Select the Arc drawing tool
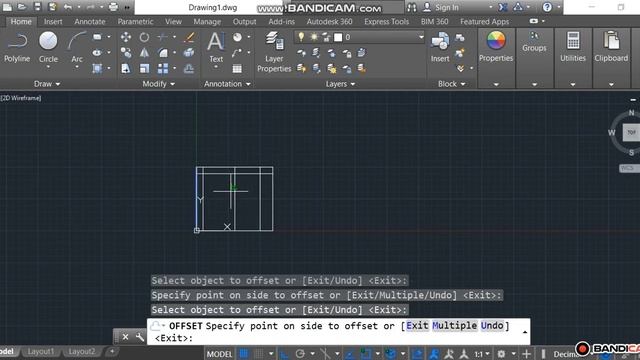Screen dimensions: 640x360 [77, 46]
